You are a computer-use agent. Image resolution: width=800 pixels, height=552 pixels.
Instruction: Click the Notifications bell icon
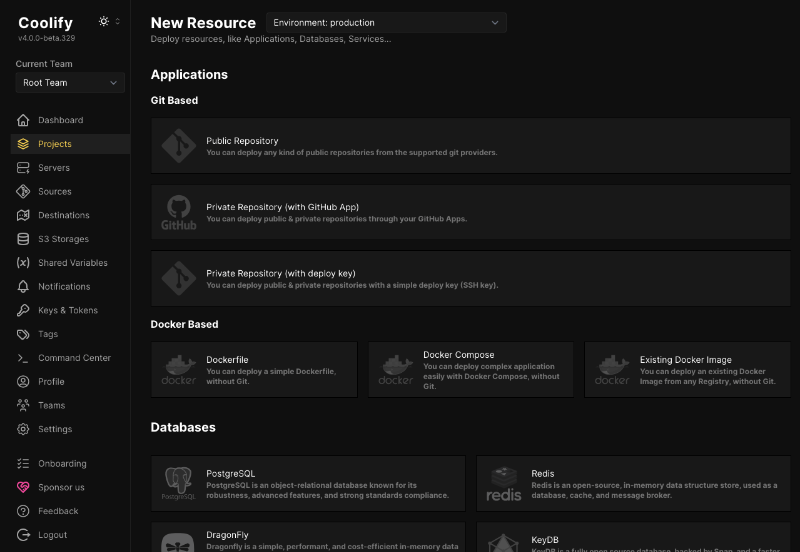click(23, 287)
